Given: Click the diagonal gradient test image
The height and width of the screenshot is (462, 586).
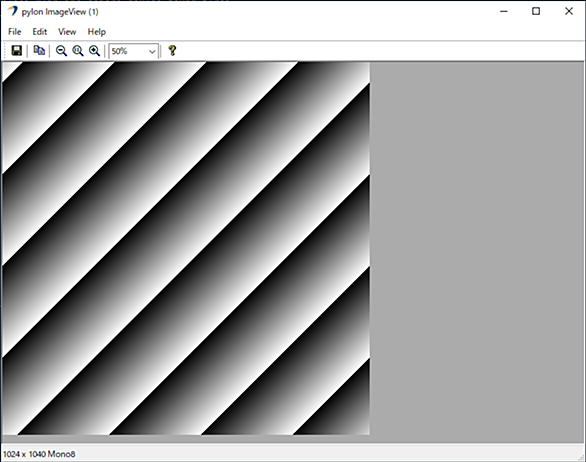Looking at the screenshot, I should pos(186,248).
